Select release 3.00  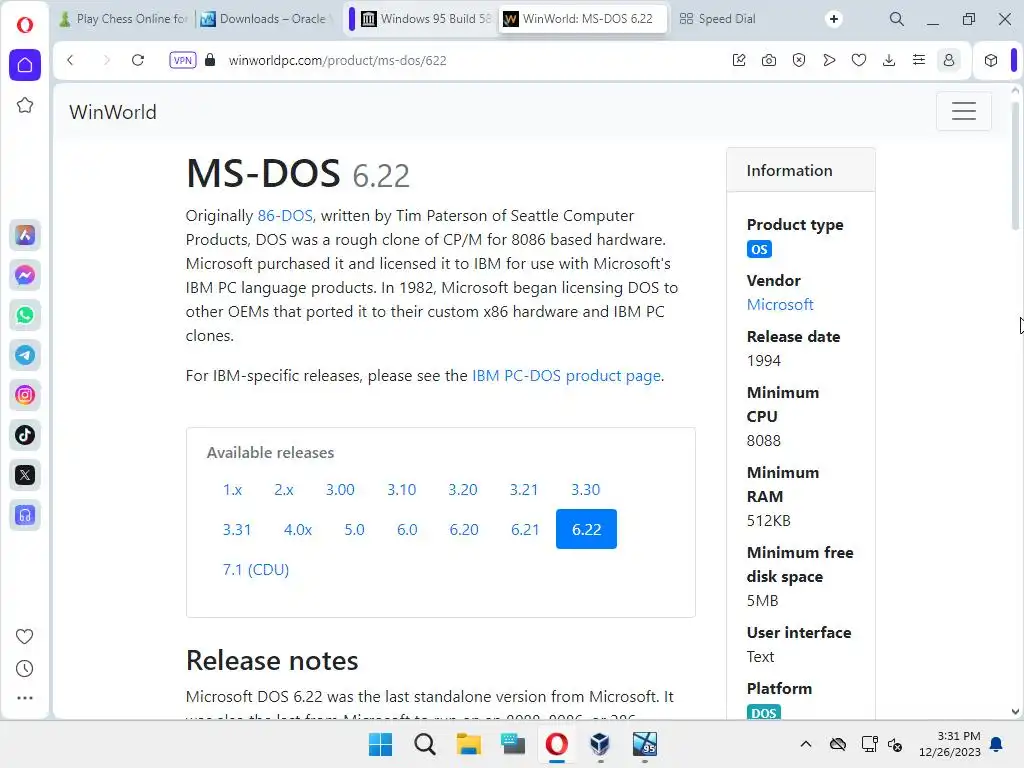pyautogui.click(x=340, y=489)
